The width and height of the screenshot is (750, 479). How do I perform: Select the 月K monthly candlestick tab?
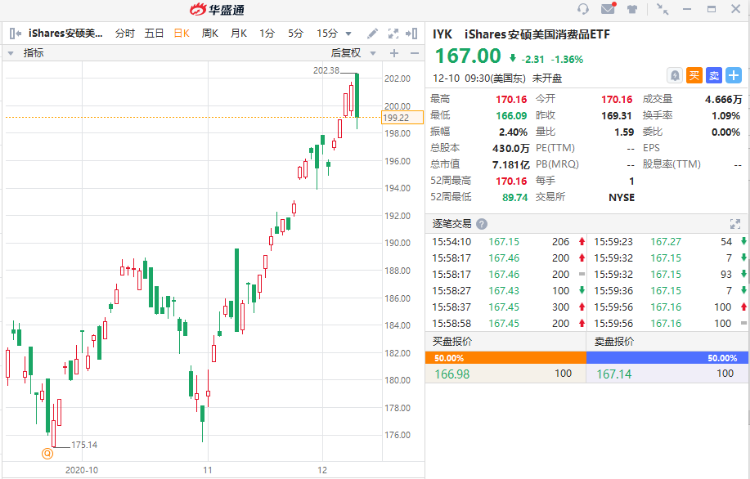pyautogui.click(x=239, y=33)
